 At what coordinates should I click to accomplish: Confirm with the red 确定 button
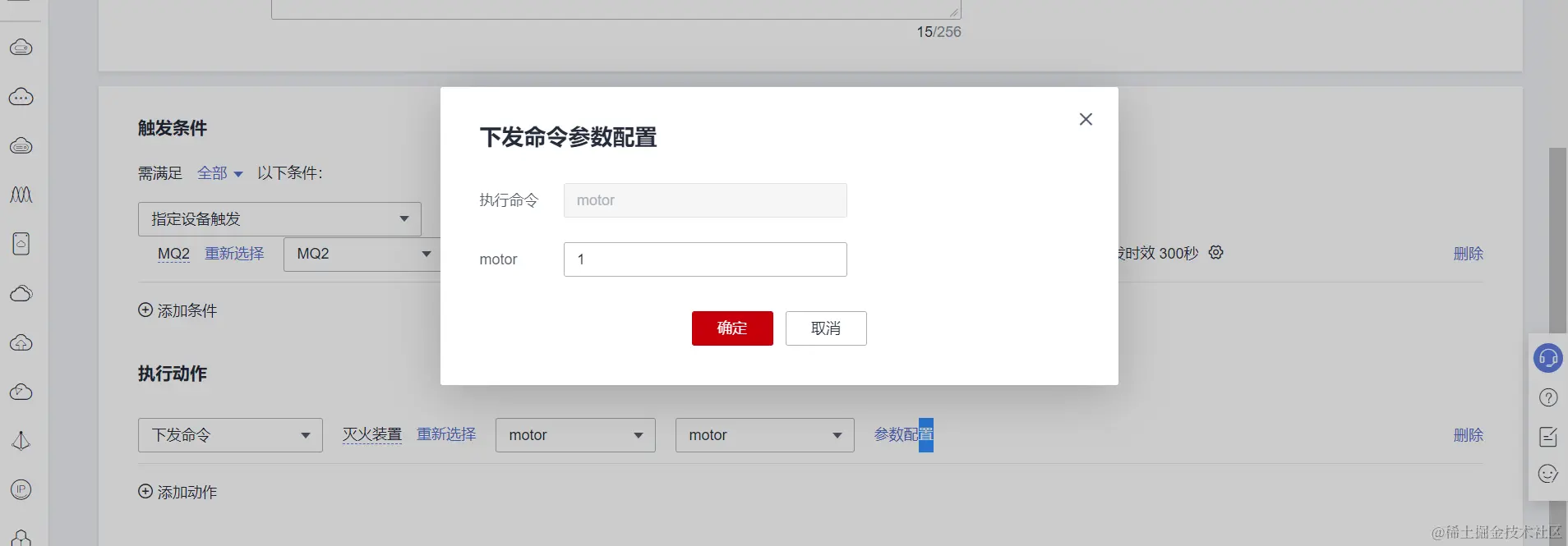pyautogui.click(x=732, y=328)
